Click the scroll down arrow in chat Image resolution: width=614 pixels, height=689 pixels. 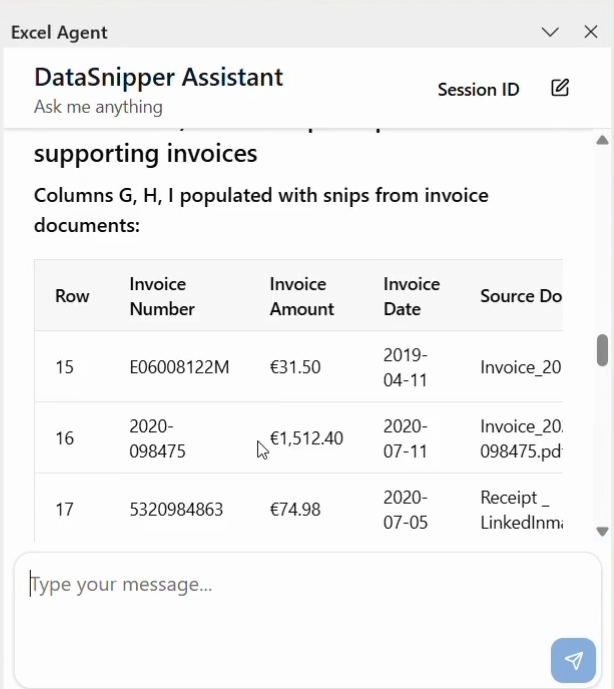point(602,532)
